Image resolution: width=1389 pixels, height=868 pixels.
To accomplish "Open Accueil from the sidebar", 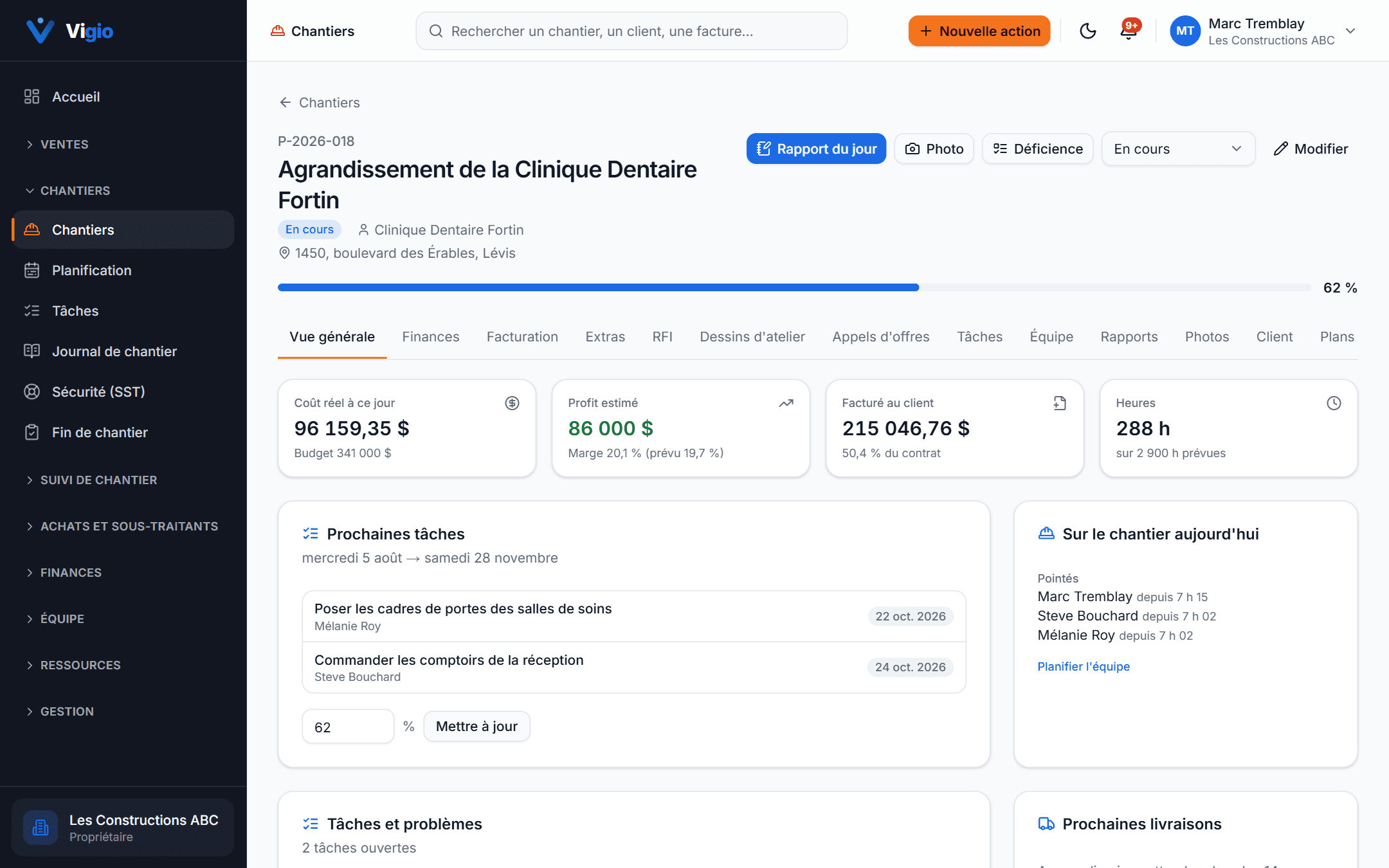I will coord(123,96).
